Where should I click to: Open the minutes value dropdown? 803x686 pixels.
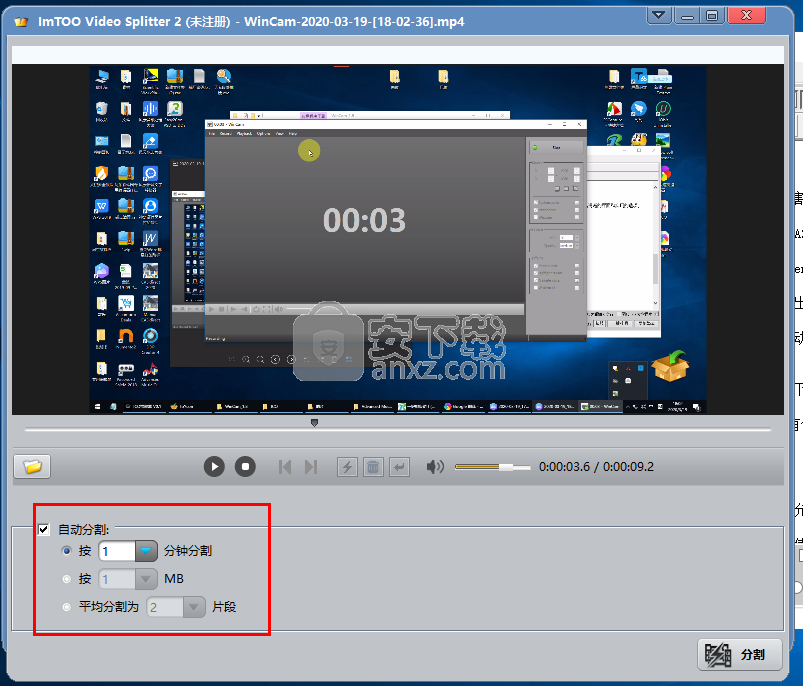click(x=146, y=551)
